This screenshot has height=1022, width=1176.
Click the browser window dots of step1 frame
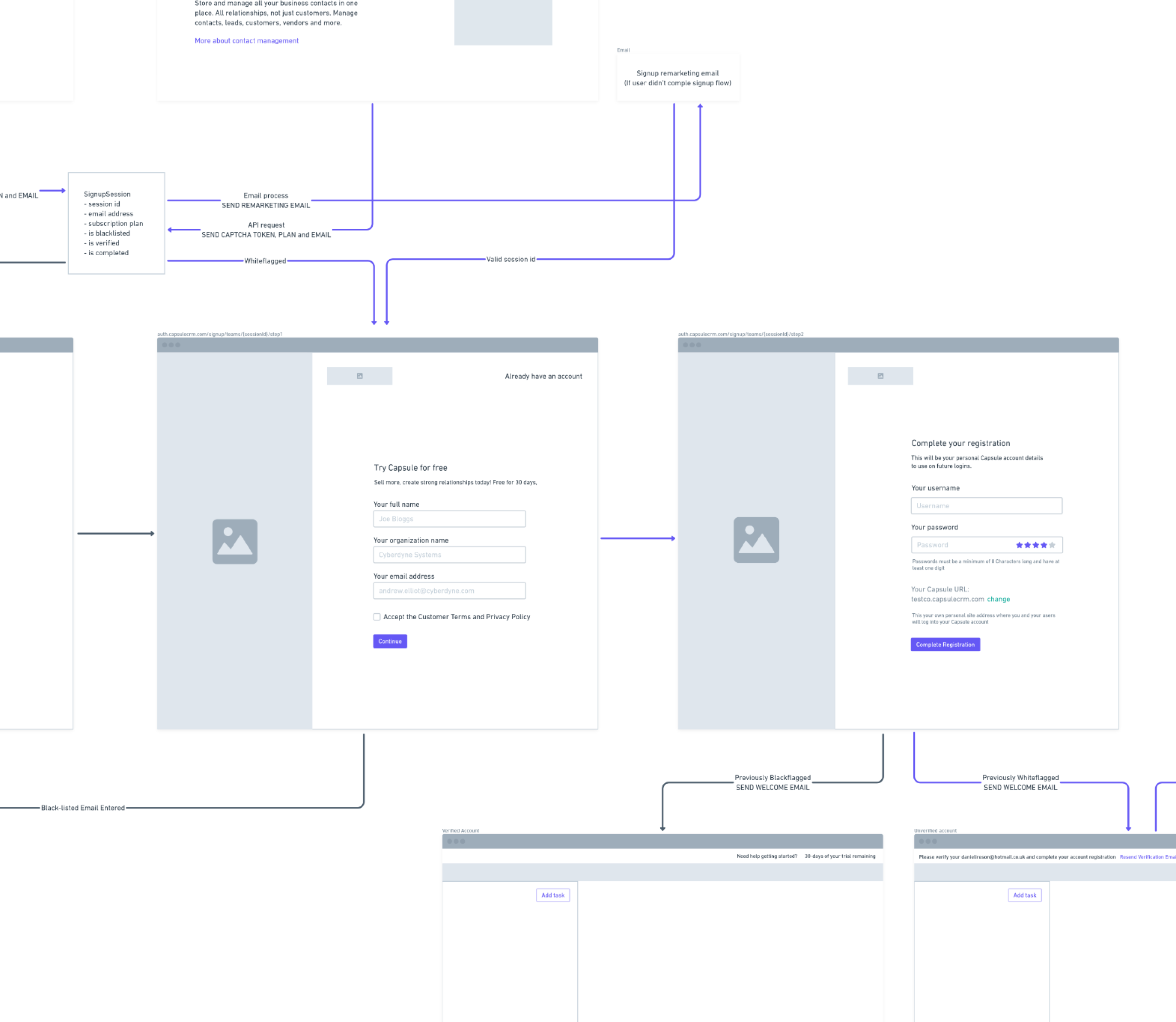point(171,345)
